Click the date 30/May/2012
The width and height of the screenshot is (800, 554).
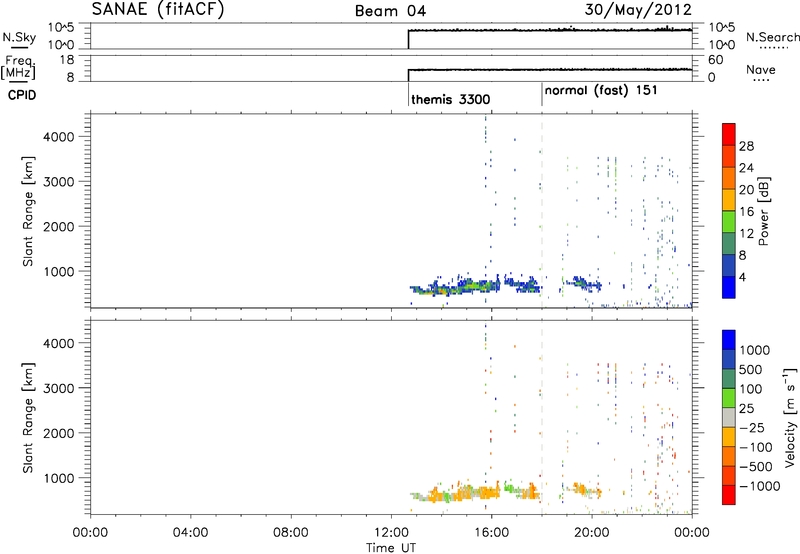click(x=638, y=9)
